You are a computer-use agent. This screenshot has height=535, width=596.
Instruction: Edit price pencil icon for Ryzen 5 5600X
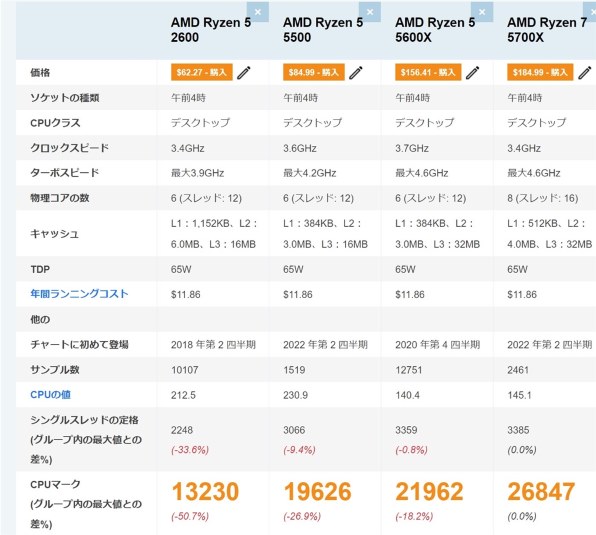pos(472,72)
